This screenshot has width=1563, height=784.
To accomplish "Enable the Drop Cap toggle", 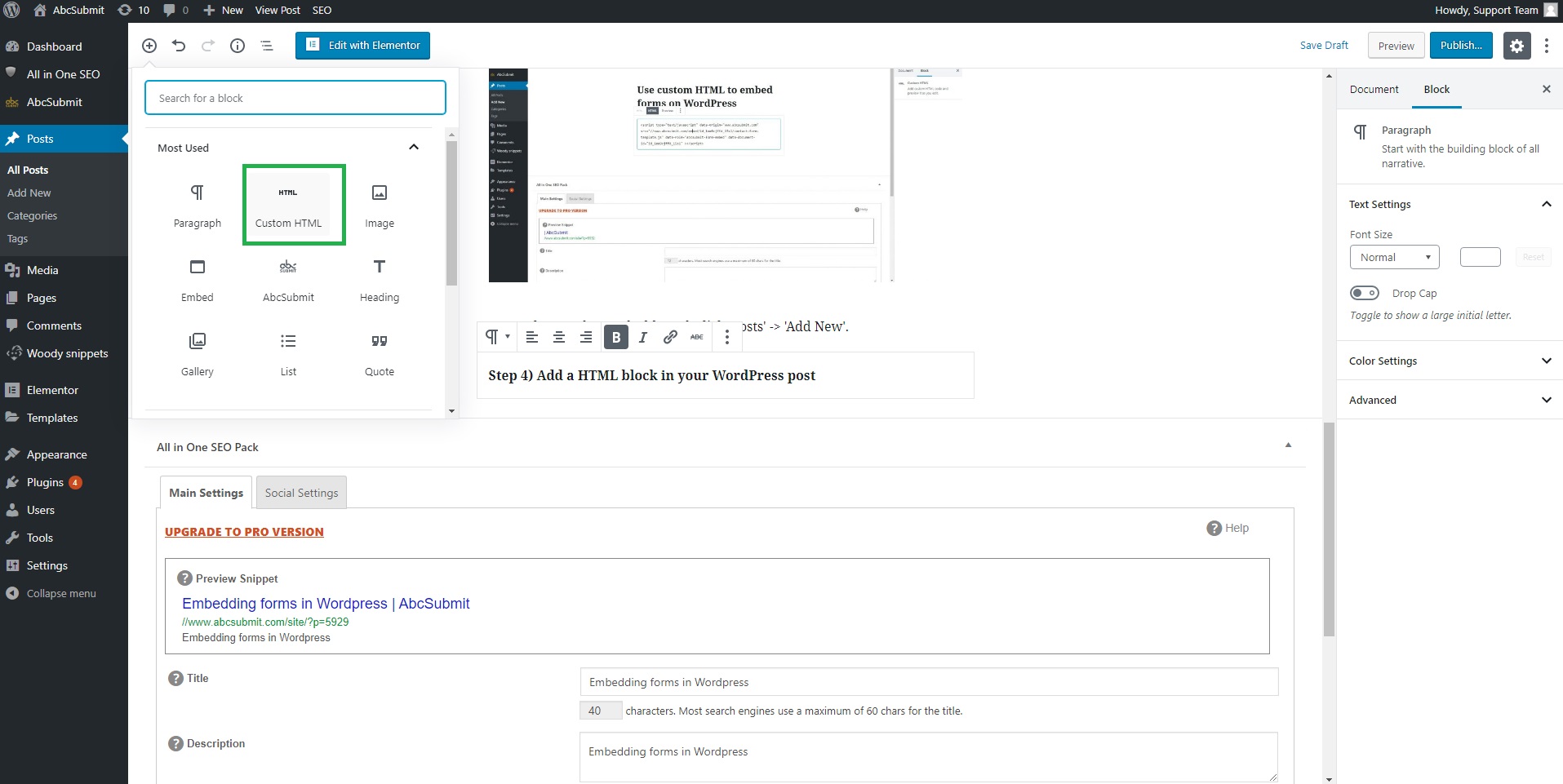I will 1364,292.
